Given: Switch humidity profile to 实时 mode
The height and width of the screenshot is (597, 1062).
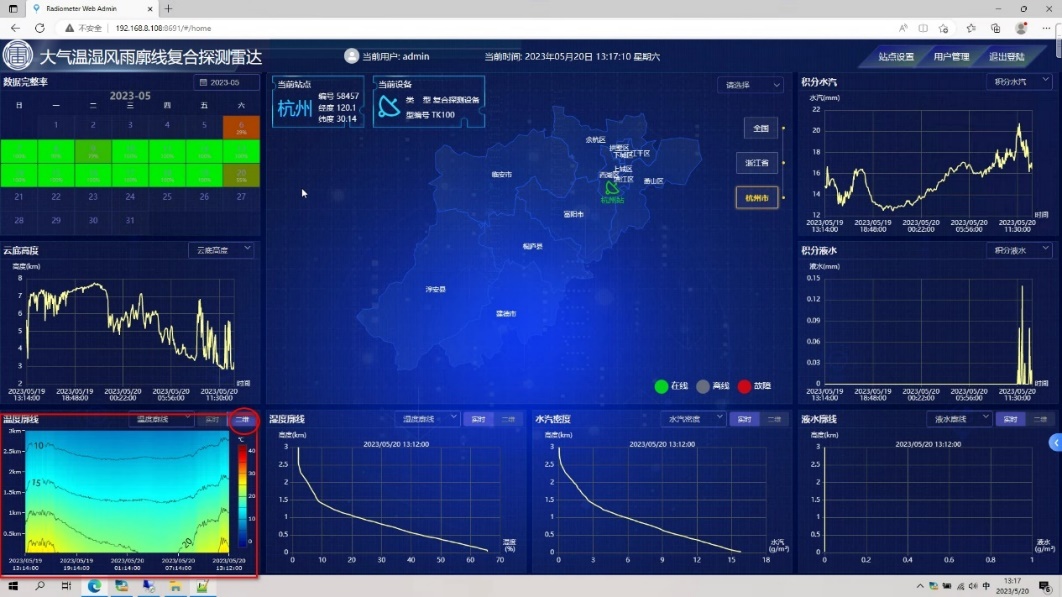Looking at the screenshot, I should pyautogui.click(x=478, y=419).
